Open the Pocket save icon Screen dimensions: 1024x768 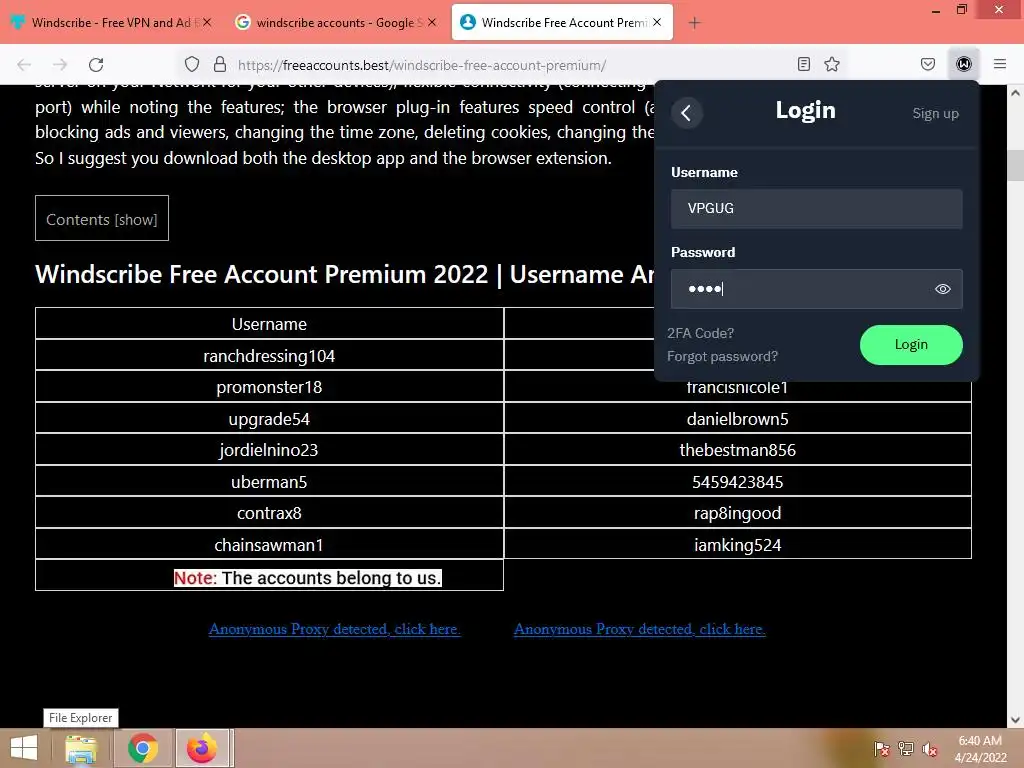point(927,64)
